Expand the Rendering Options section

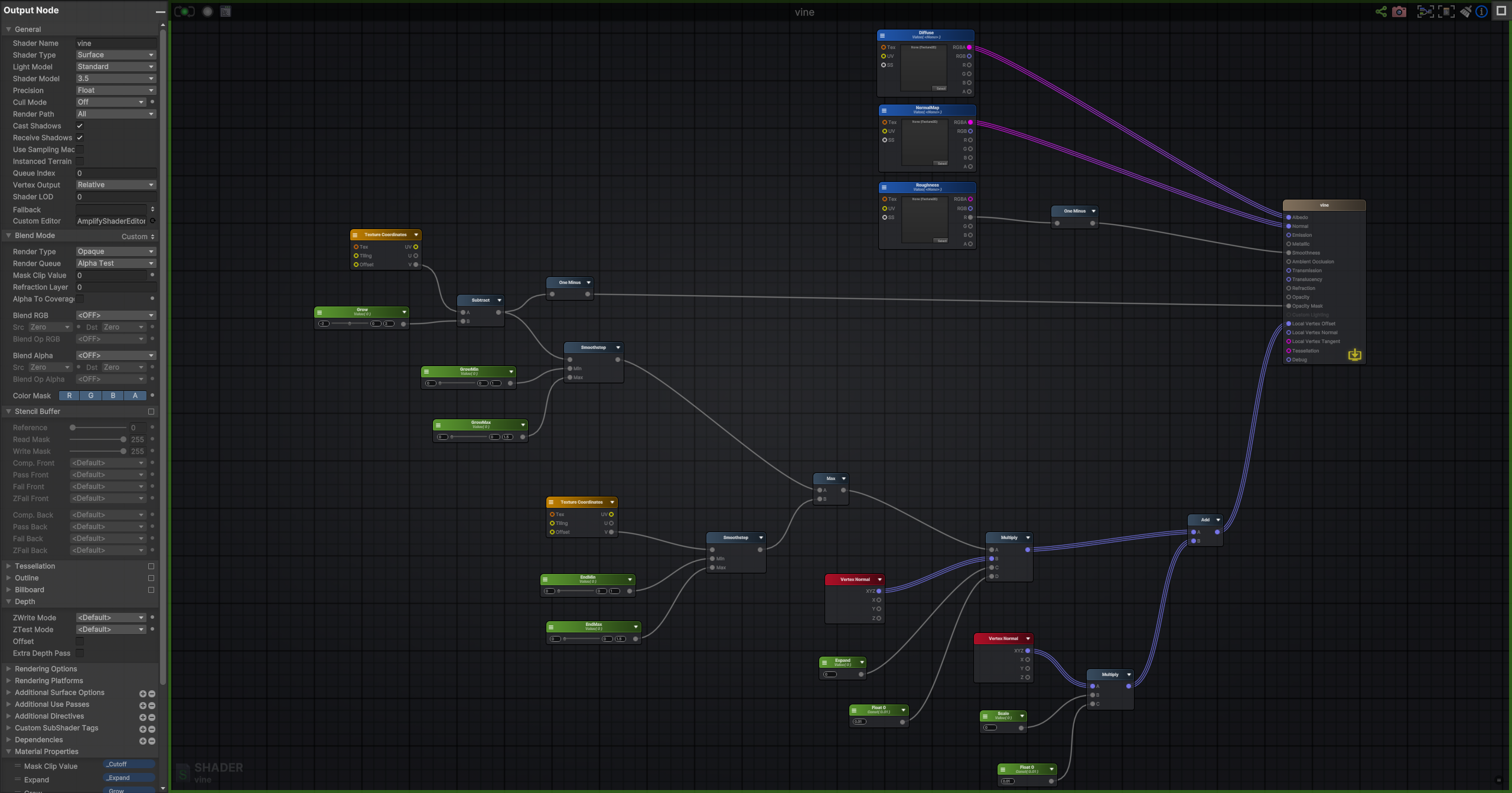[9, 668]
